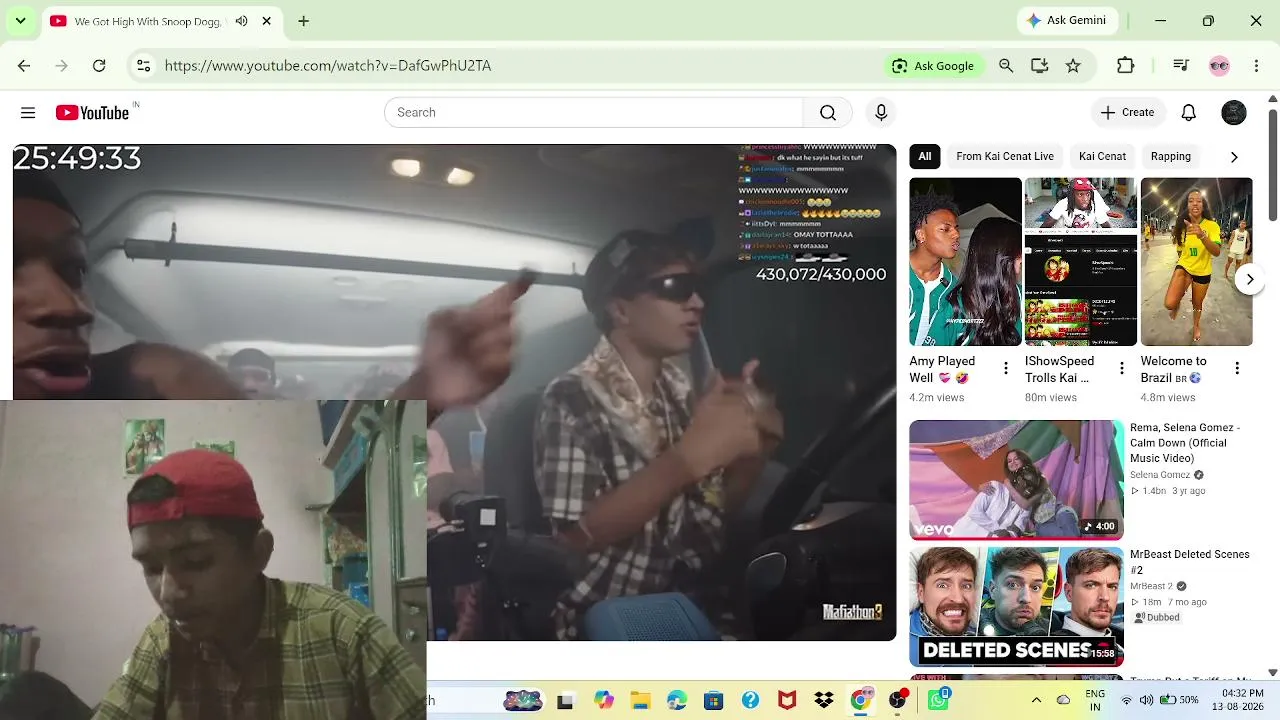Open the Welcome to Brazil short
The image size is (1280, 720).
(1197, 262)
